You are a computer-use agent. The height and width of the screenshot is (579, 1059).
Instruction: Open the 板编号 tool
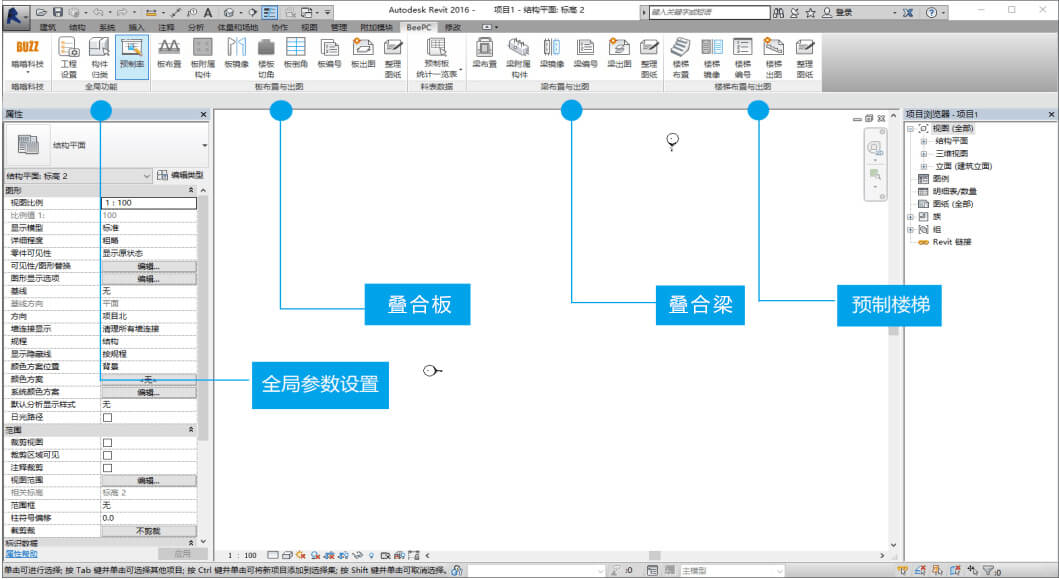330,54
